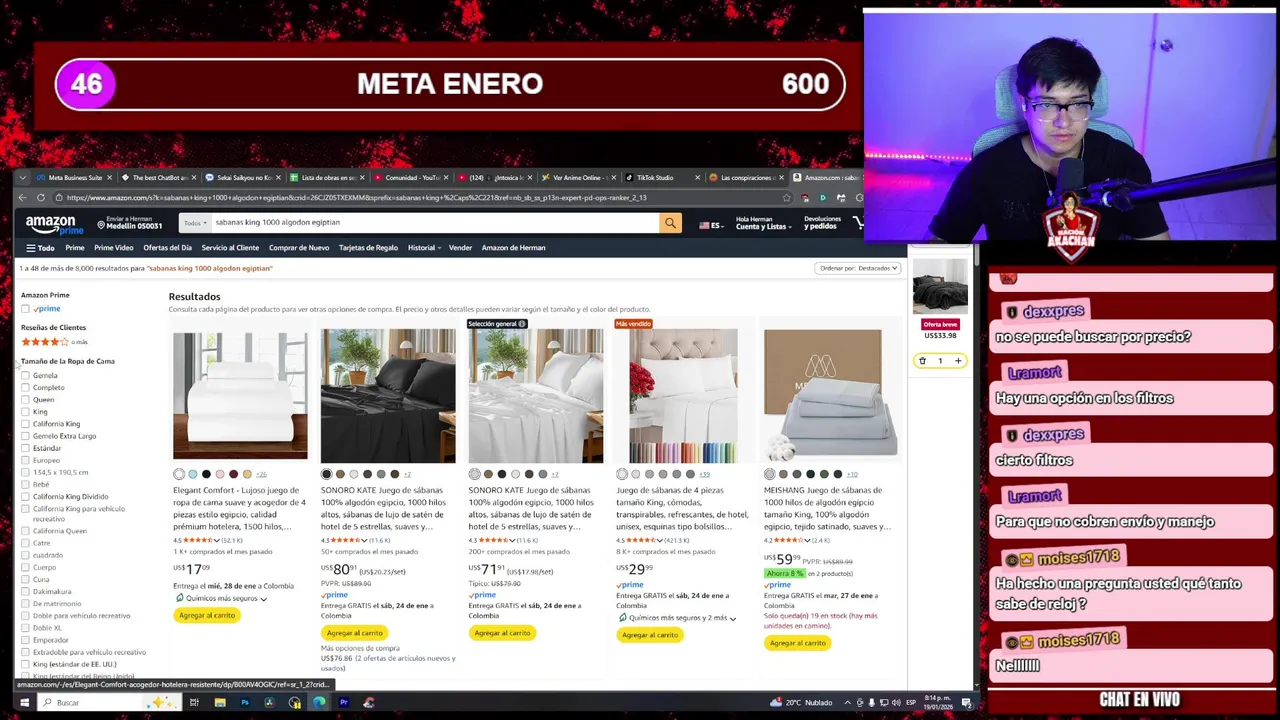This screenshot has height=720, width=1280.
Task: Check the California King Dividido filter
Action: (x=25, y=497)
